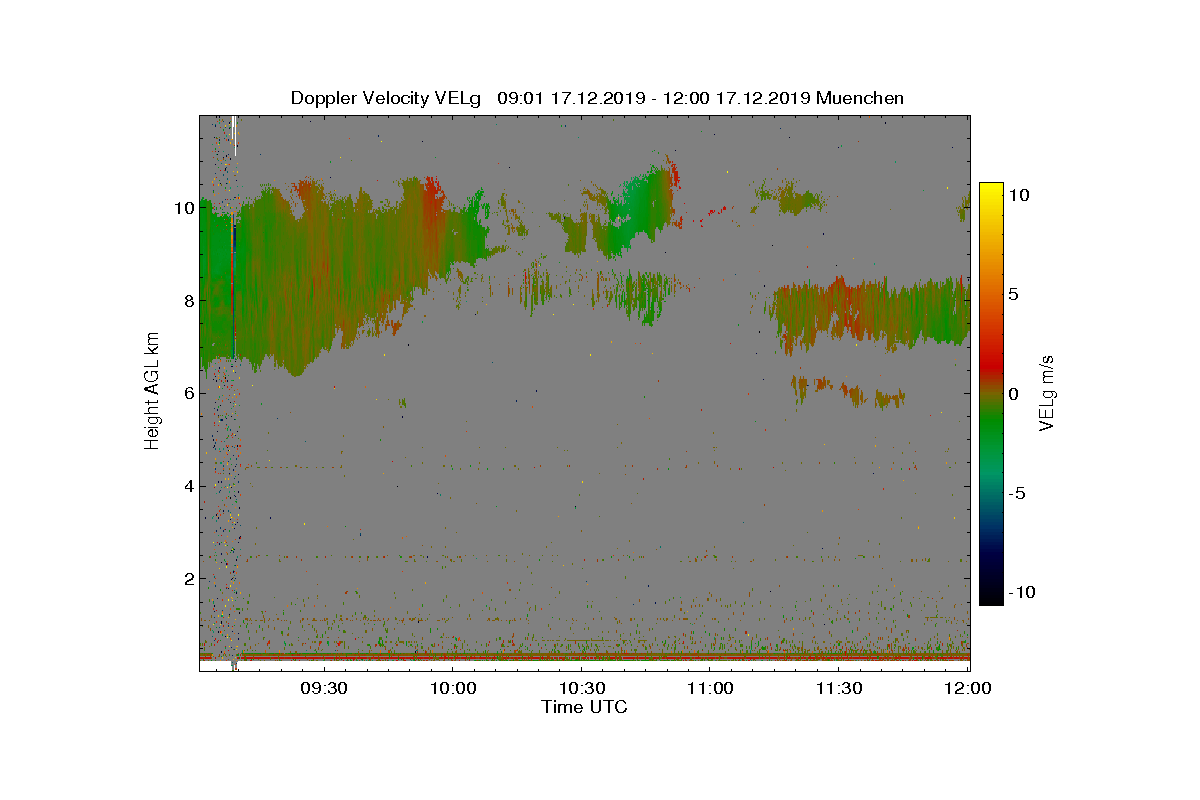
Task: Click the 12:00 time tick label
Action: tap(967, 689)
